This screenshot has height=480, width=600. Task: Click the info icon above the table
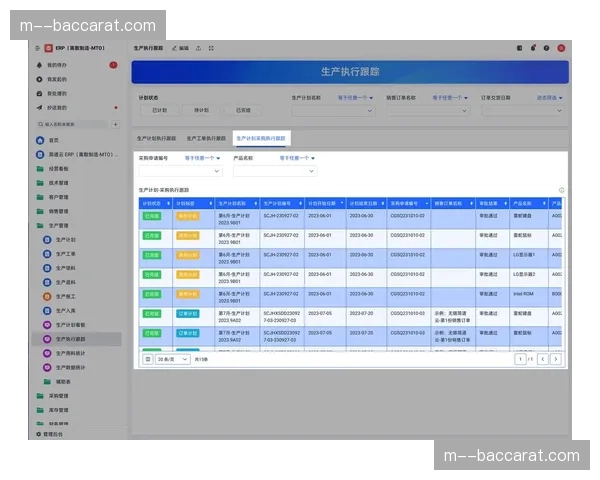[561, 189]
